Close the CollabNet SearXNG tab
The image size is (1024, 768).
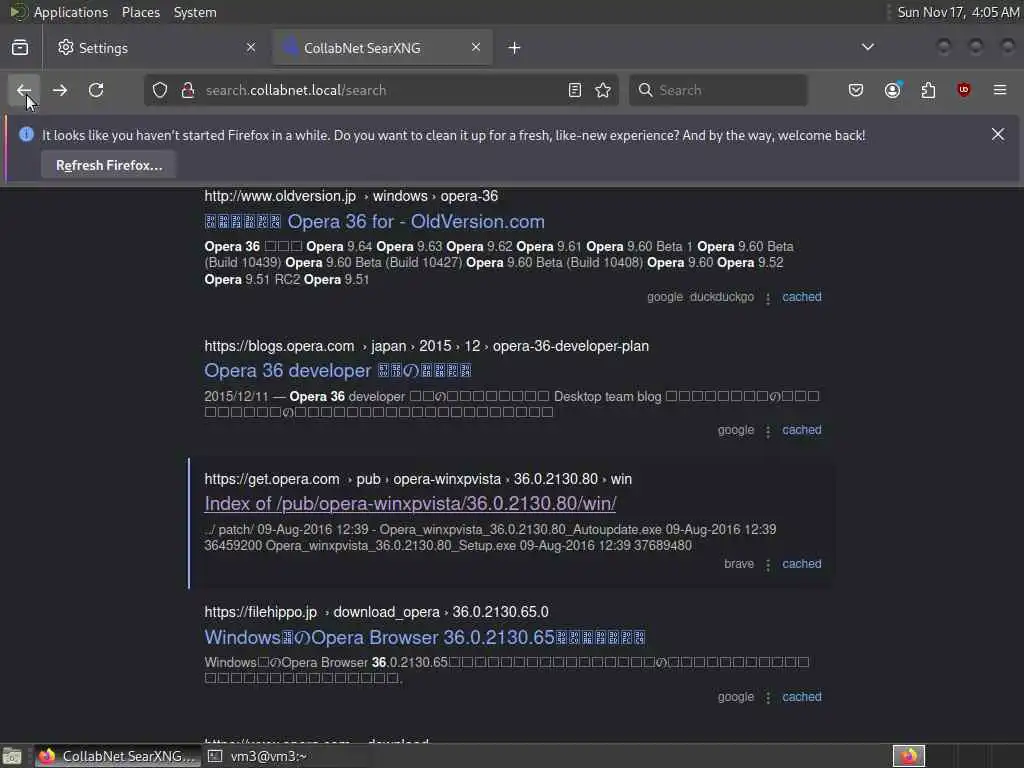point(476,47)
